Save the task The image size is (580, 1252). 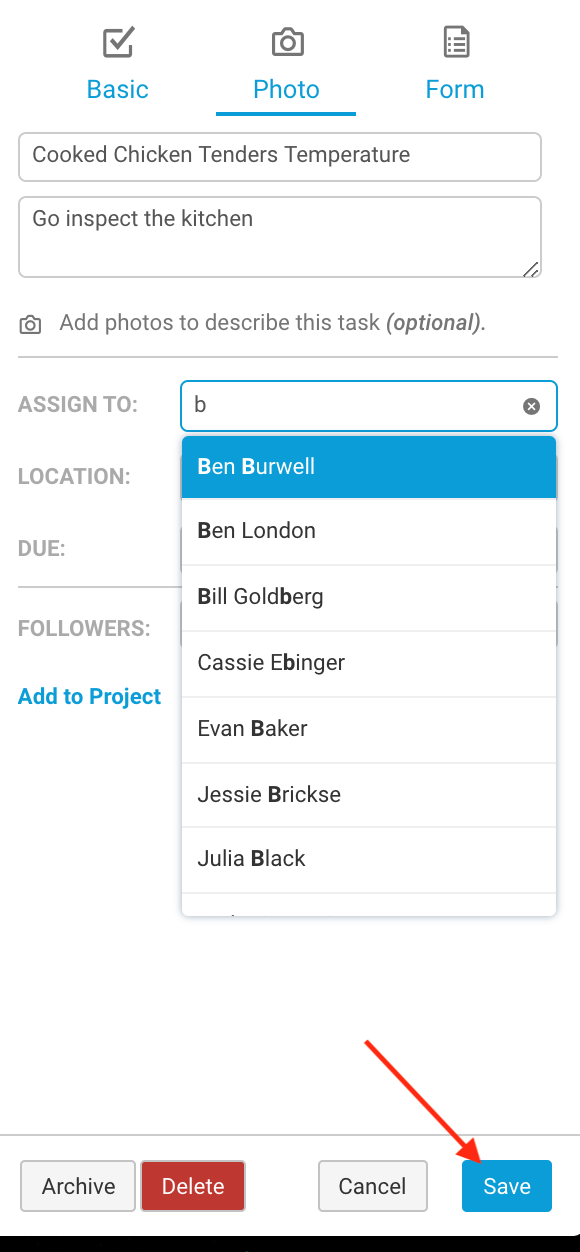point(507,1186)
